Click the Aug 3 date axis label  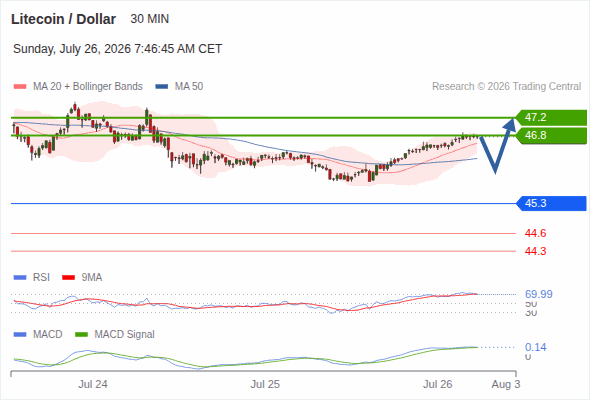click(506, 384)
